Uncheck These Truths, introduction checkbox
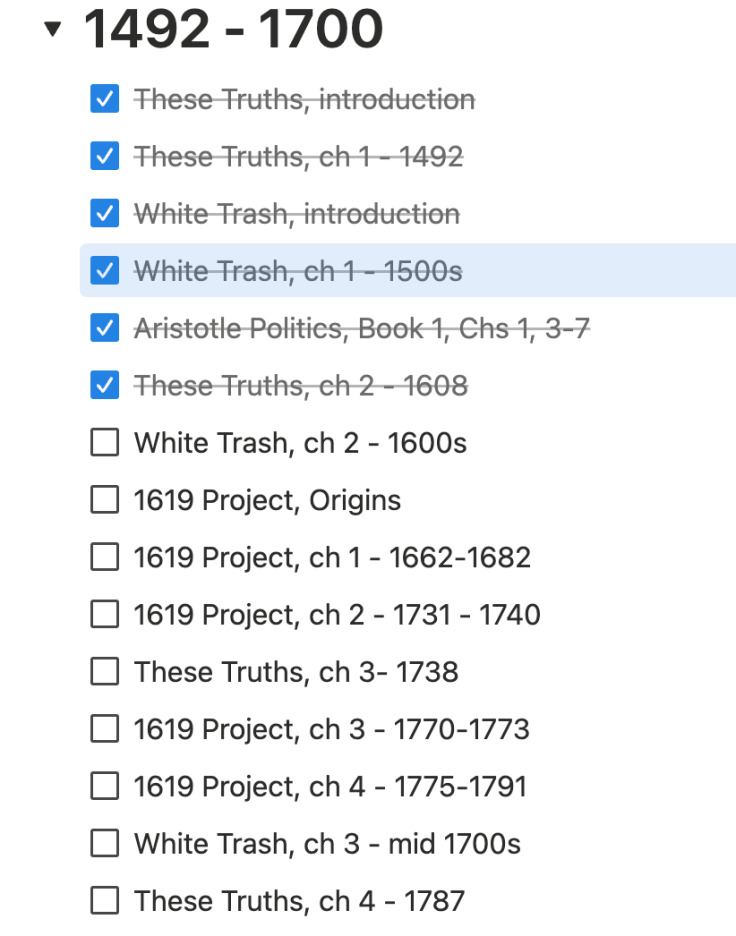This screenshot has height=936, width=736. 105,99
